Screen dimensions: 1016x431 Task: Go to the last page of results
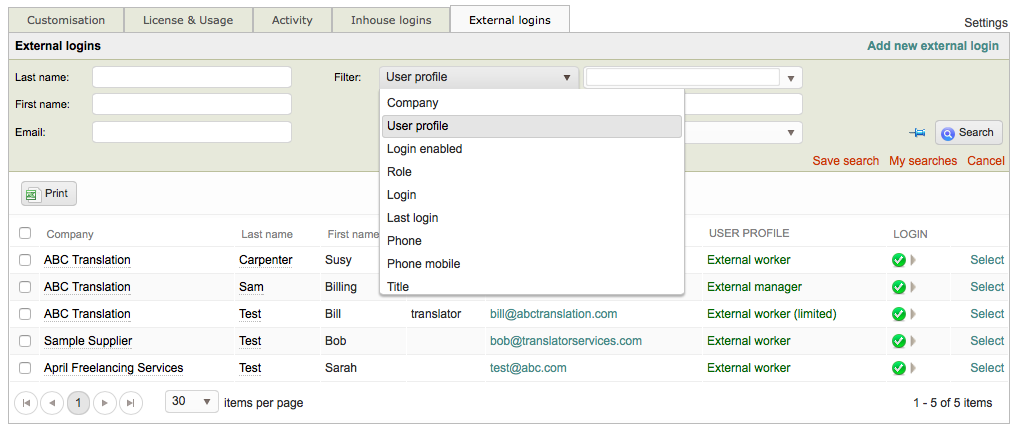click(x=131, y=403)
